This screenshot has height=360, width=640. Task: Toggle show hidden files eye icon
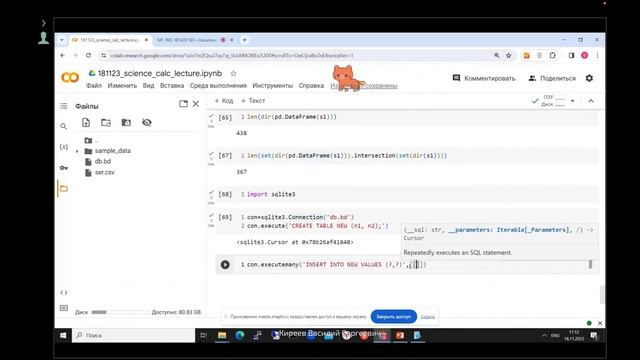pos(147,122)
